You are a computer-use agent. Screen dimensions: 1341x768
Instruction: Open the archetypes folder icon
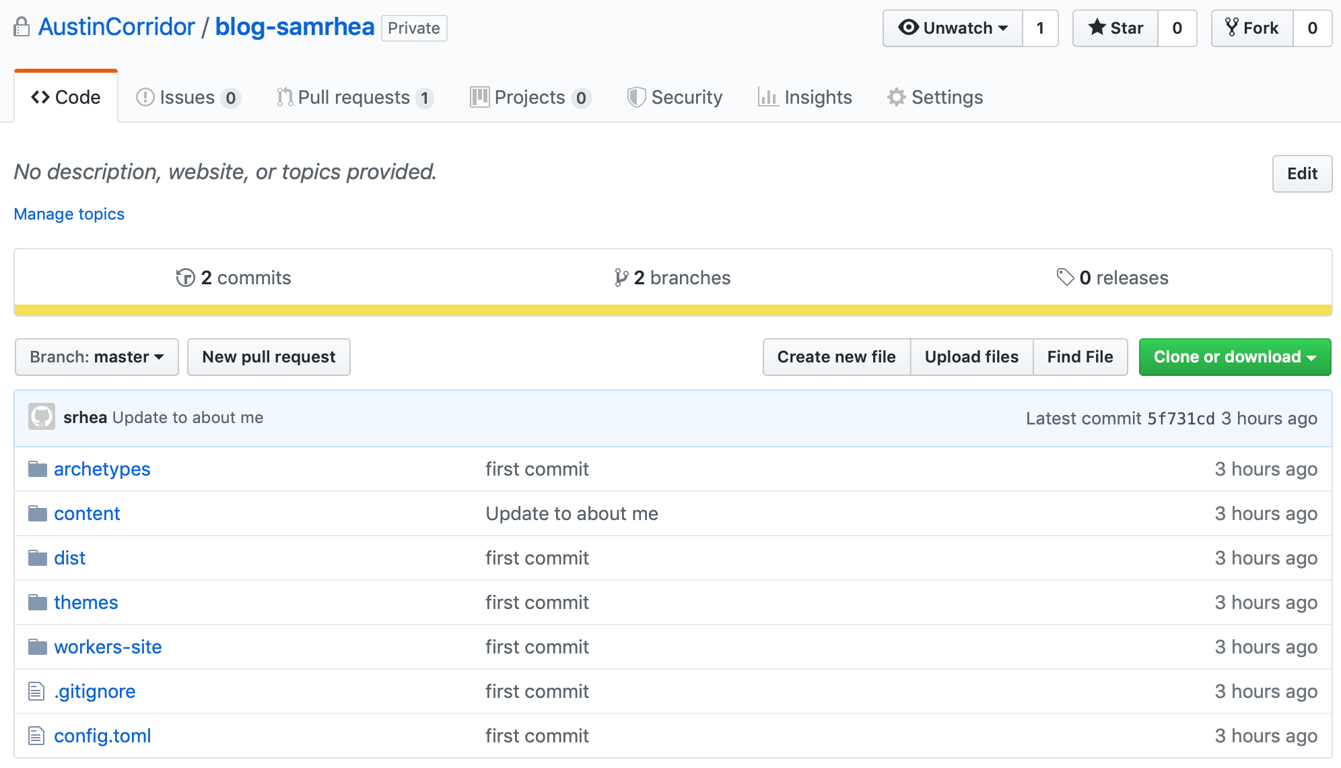[x=34, y=468]
